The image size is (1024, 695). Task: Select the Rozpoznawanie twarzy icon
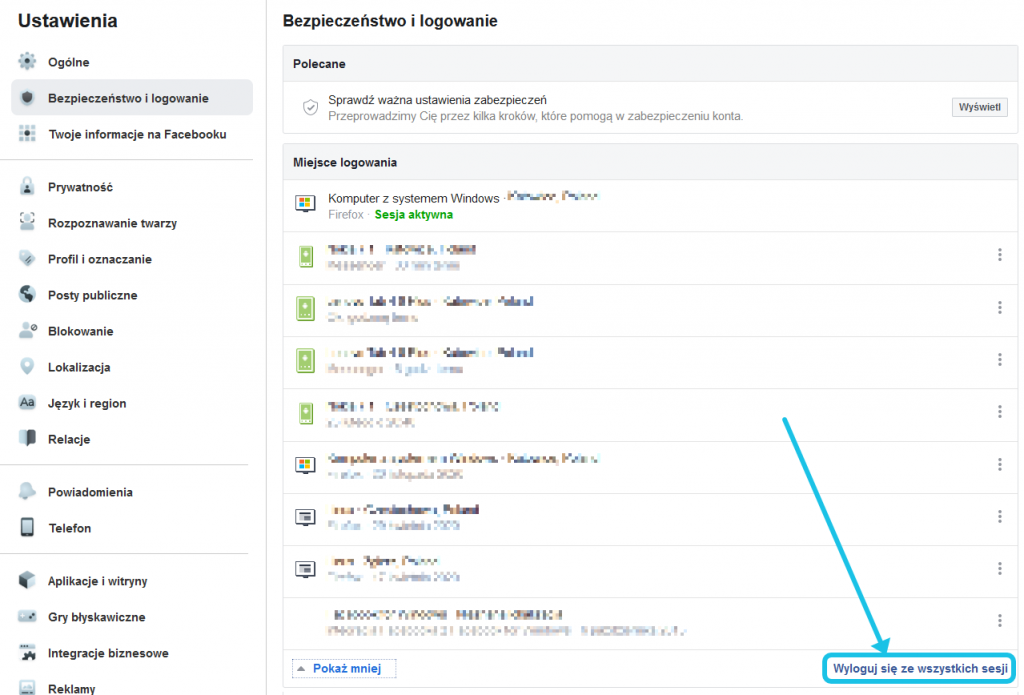point(28,223)
